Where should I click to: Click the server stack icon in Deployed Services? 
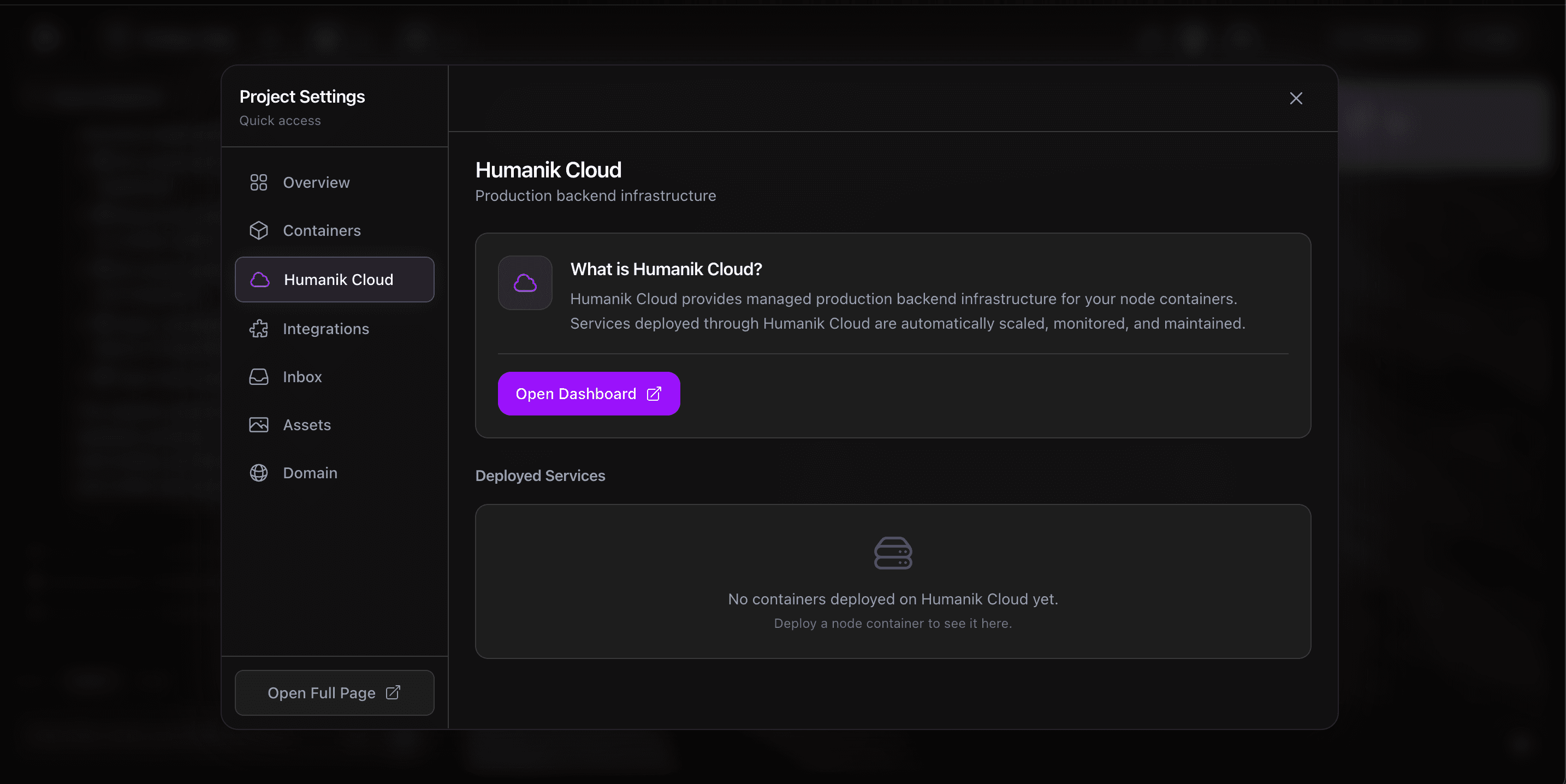click(893, 553)
